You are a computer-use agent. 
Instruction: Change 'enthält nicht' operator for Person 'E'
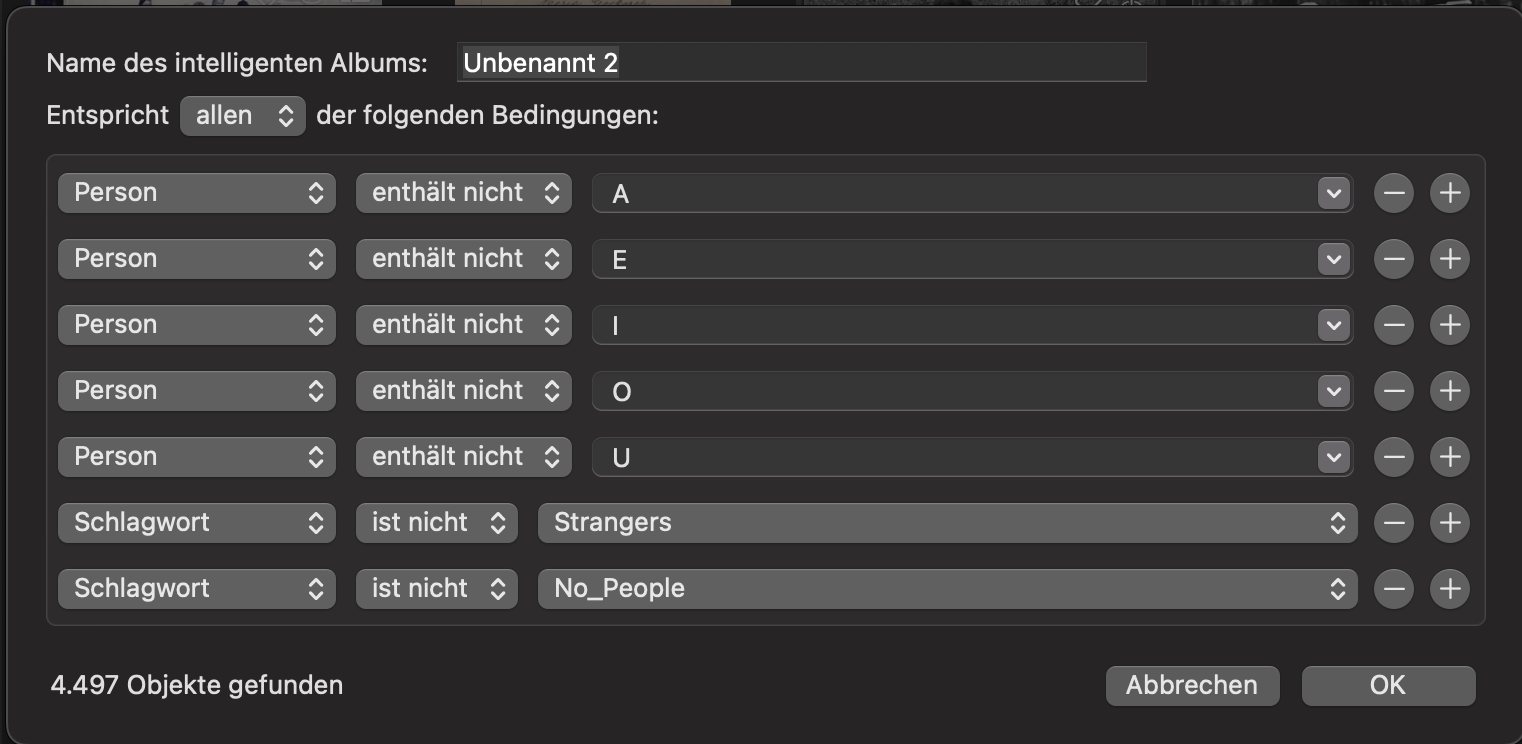(464, 259)
